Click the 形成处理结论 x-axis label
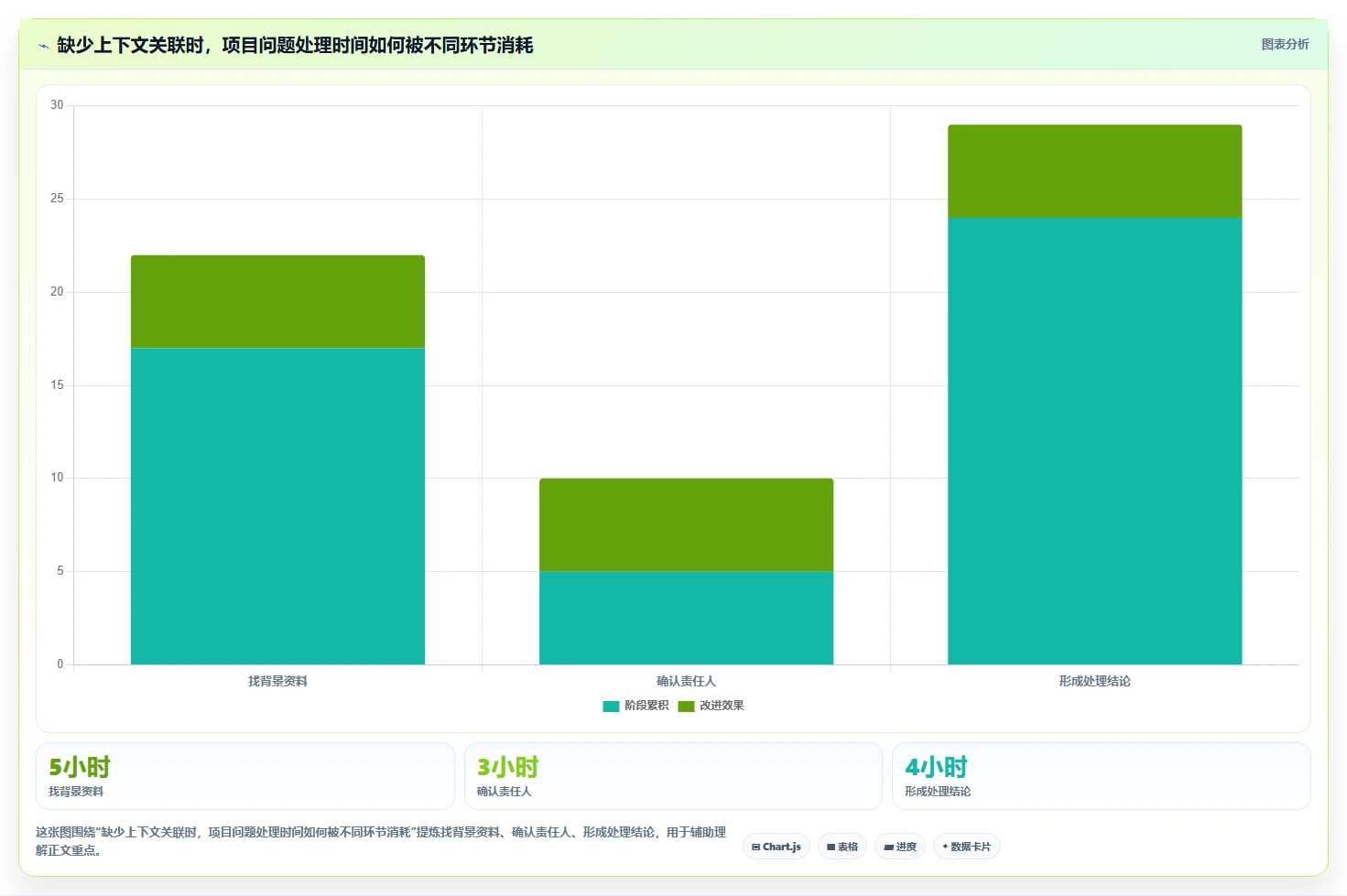1347x896 pixels. point(1094,681)
